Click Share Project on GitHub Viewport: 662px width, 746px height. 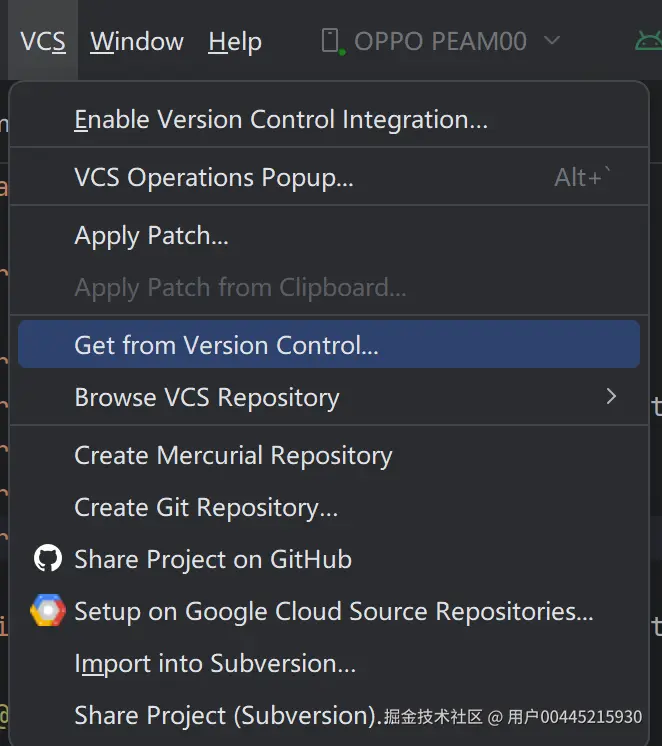coord(213,559)
